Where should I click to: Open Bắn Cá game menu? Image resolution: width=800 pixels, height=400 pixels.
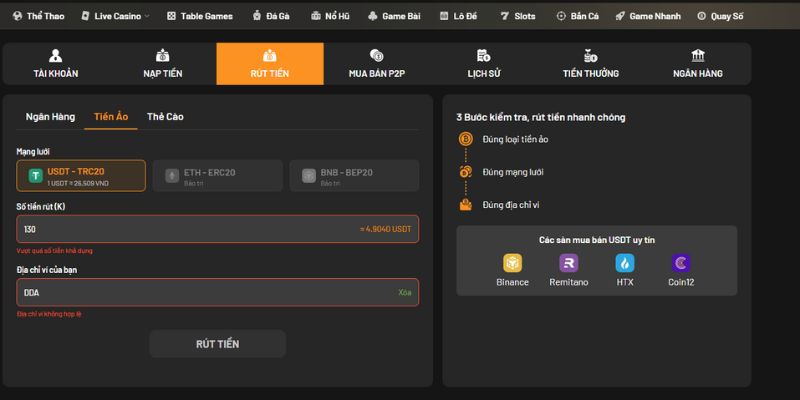pos(578,16)
